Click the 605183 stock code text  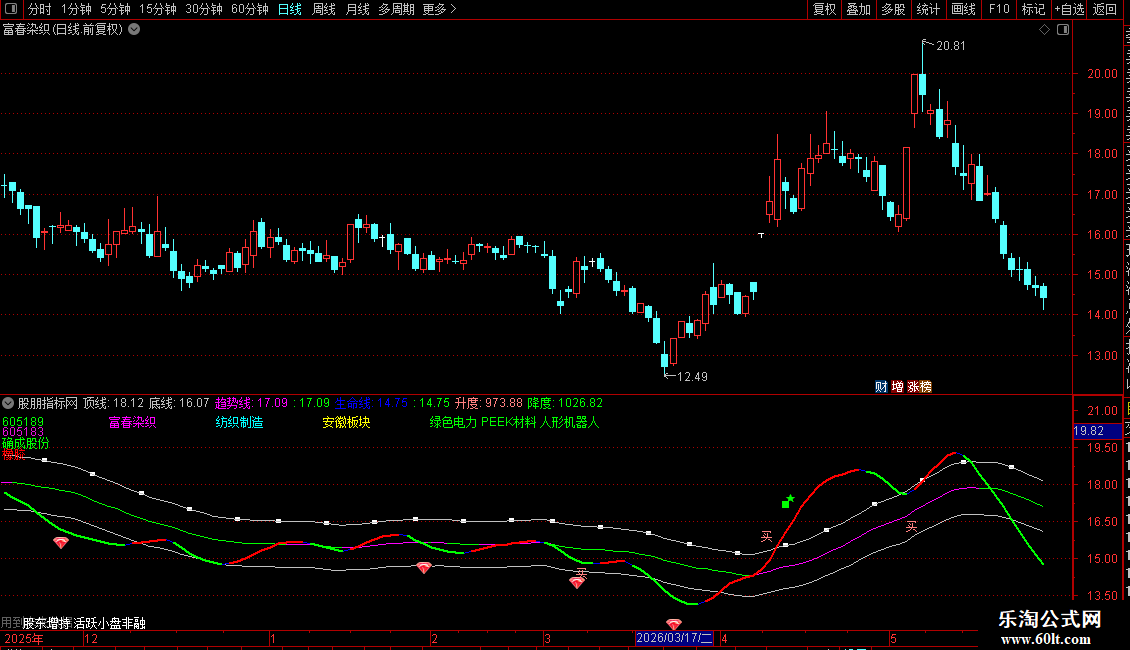[x=23, y=432]
